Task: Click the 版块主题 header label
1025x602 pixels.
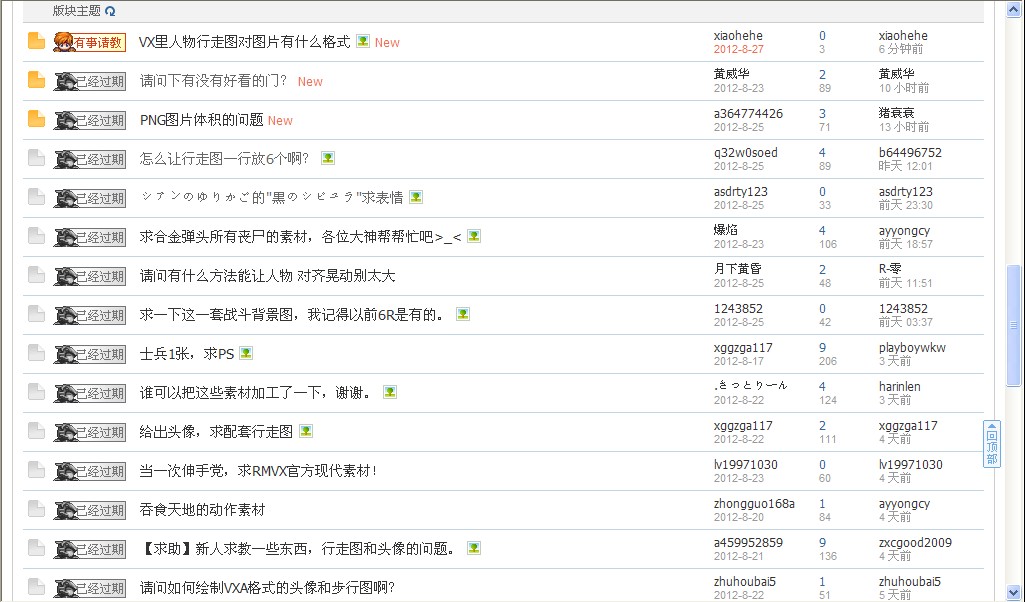Action: pyautogui.click(x=76, y=11)
